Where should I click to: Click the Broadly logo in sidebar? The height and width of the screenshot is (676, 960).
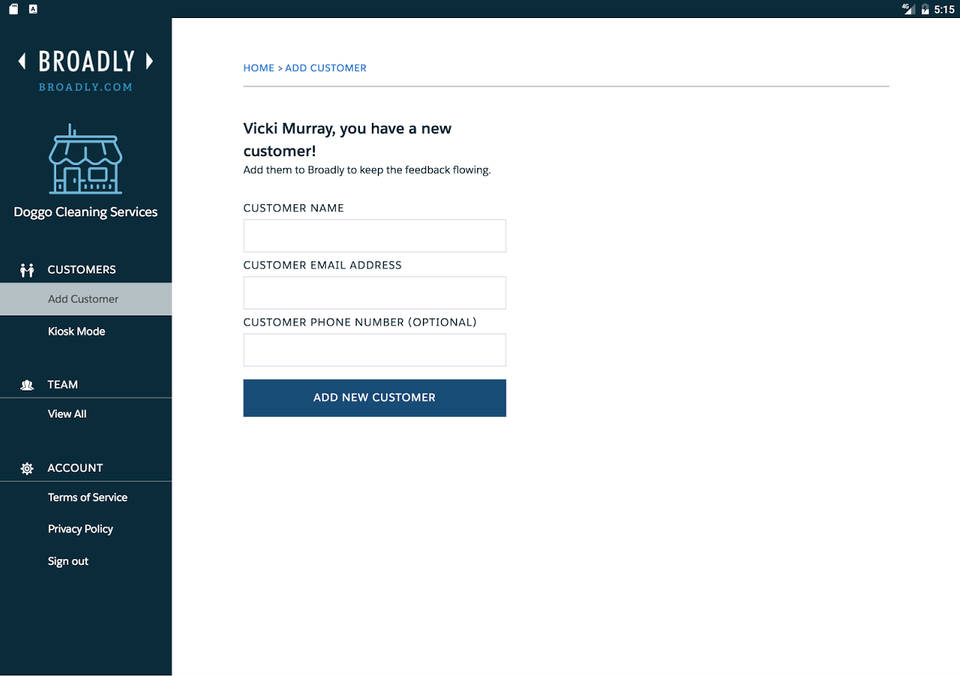click(86, 61)
